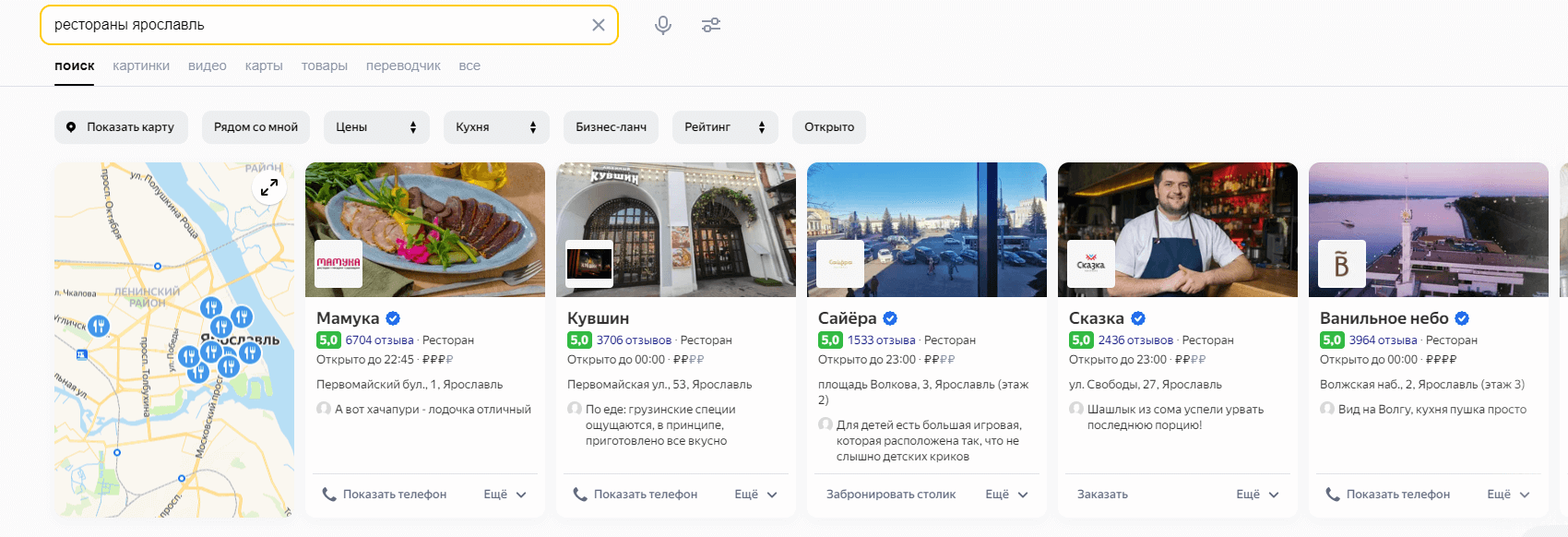
Task: Open the 2436 отзывов link
Action: pos(1136,340)
